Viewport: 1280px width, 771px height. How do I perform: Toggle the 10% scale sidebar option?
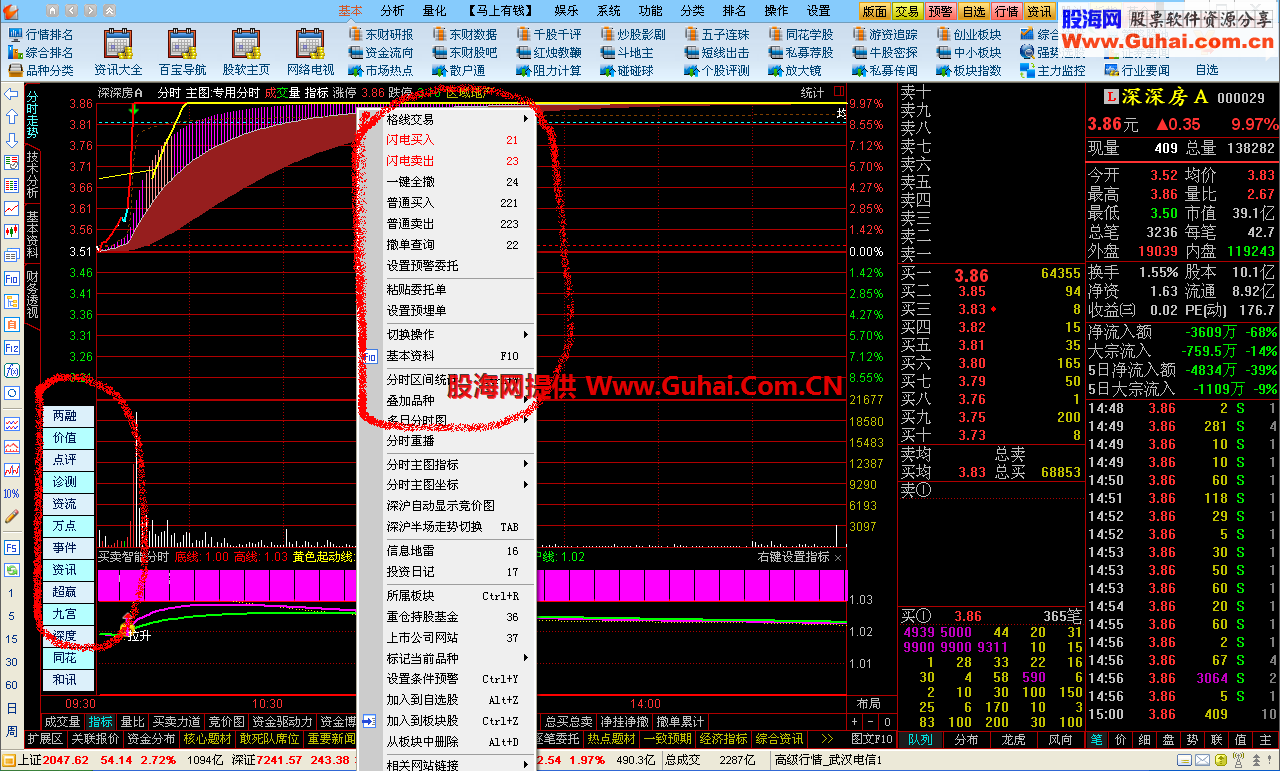(11, 494)
